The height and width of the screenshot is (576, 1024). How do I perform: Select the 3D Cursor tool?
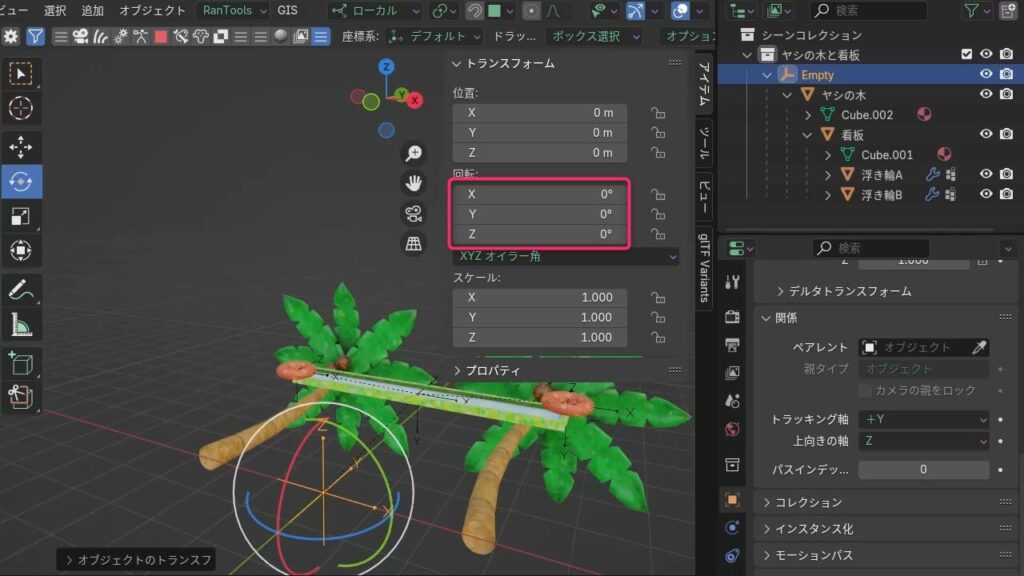(x=21, y=108)
